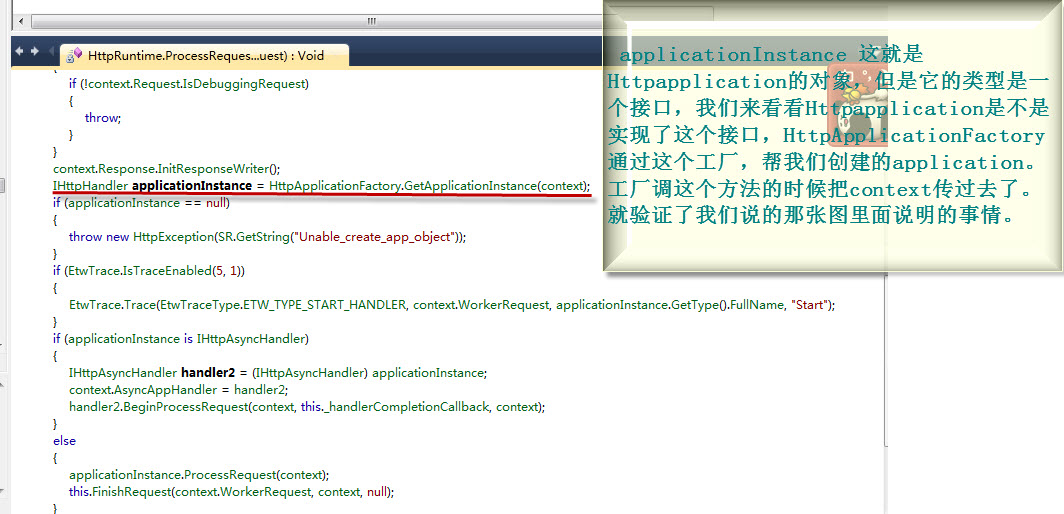Click the bold handler2 variable declaration
Screen dimensions: 1064x514
click(x=208, y=373)
